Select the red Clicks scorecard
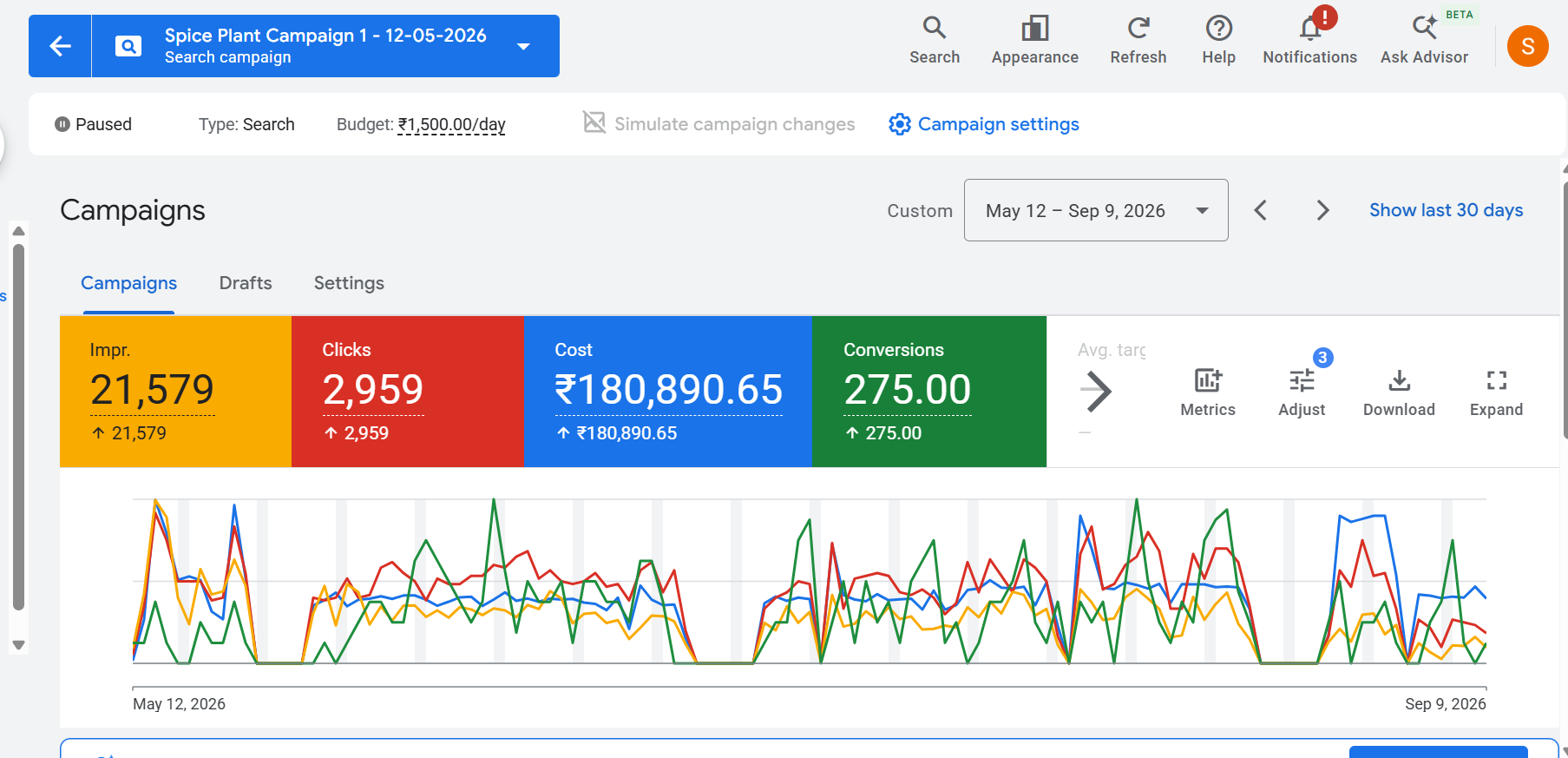This screenshot has width=1568, height=758. click(x=407, y=392)
